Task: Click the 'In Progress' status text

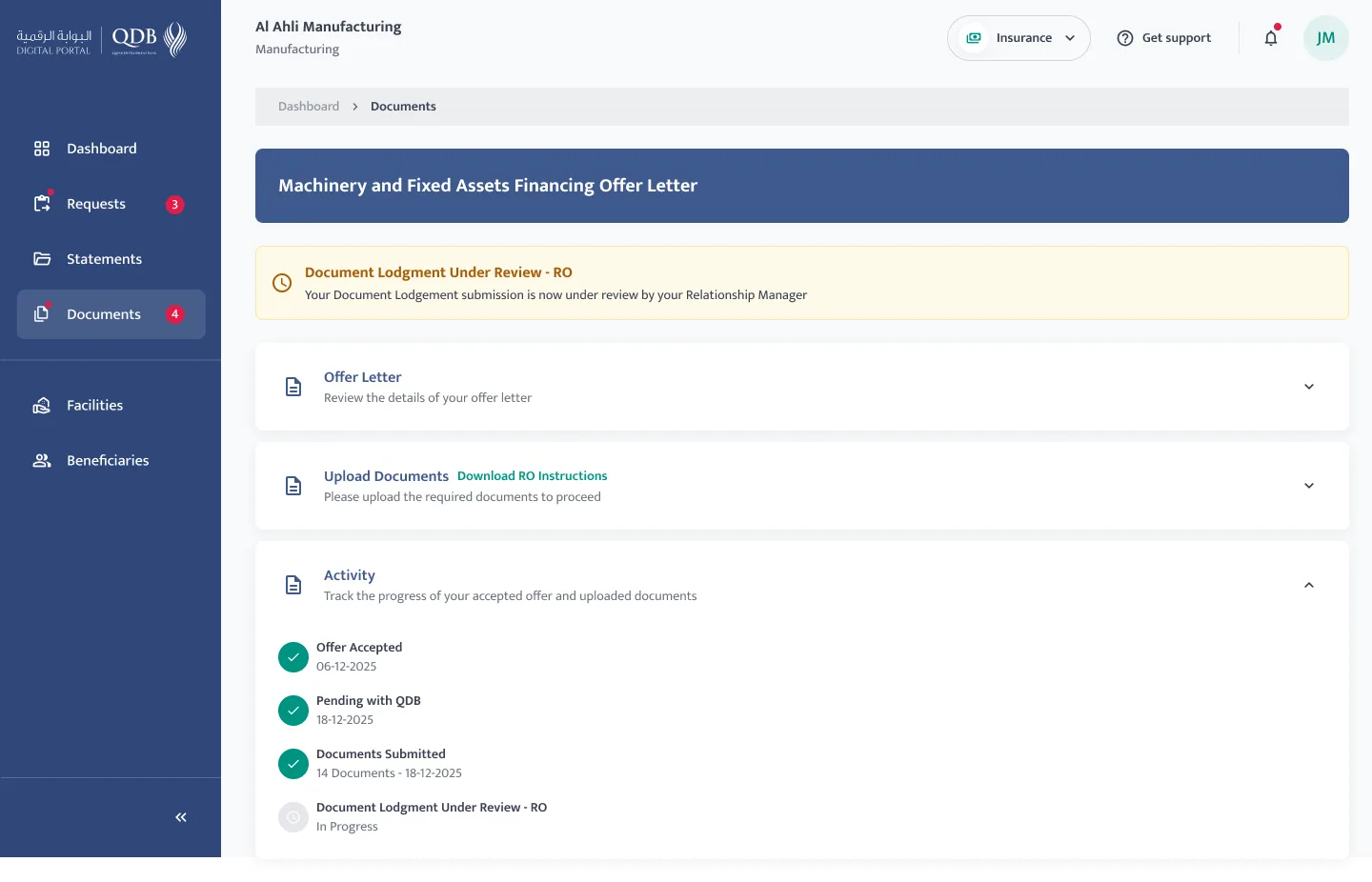Action: pos(347,827)
